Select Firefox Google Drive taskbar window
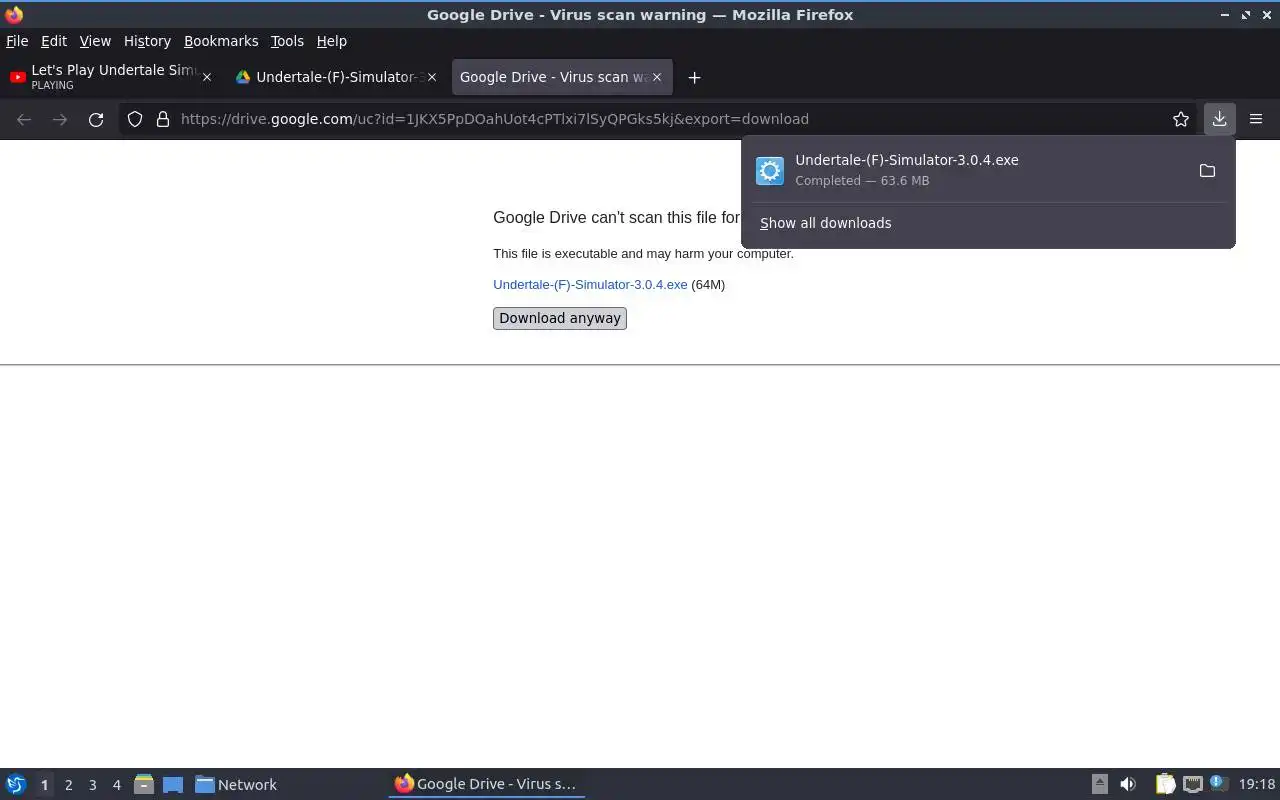Screen dimensions: 1280x800 [x=486, y=785]
